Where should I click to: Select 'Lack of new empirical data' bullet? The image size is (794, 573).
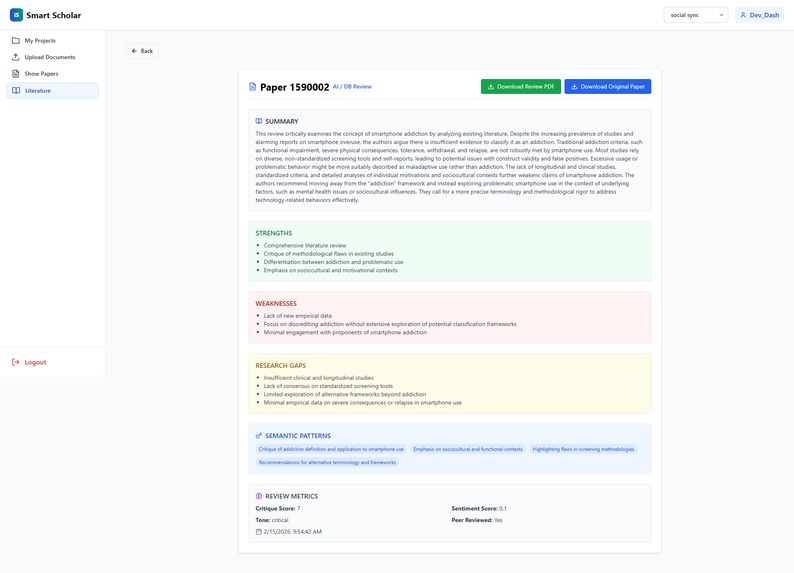click(x=298, y=316)
